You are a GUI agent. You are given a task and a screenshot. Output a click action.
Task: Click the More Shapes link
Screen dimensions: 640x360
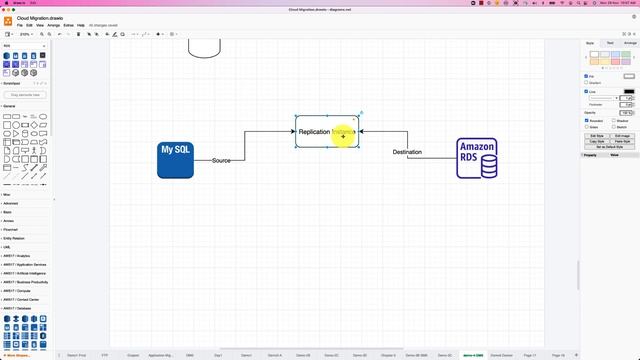click(18, 356)
